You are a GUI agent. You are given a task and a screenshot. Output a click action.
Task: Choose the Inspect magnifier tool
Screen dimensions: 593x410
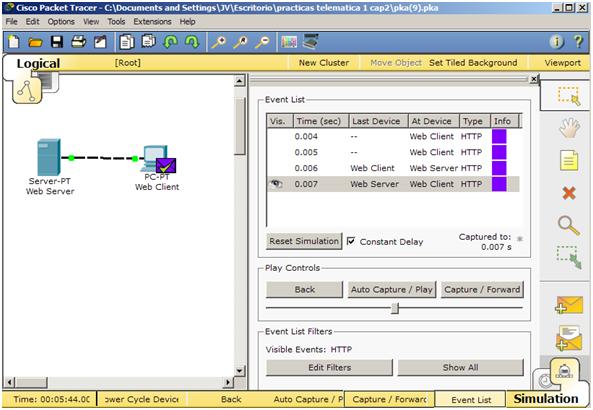(x=569, y=225)
